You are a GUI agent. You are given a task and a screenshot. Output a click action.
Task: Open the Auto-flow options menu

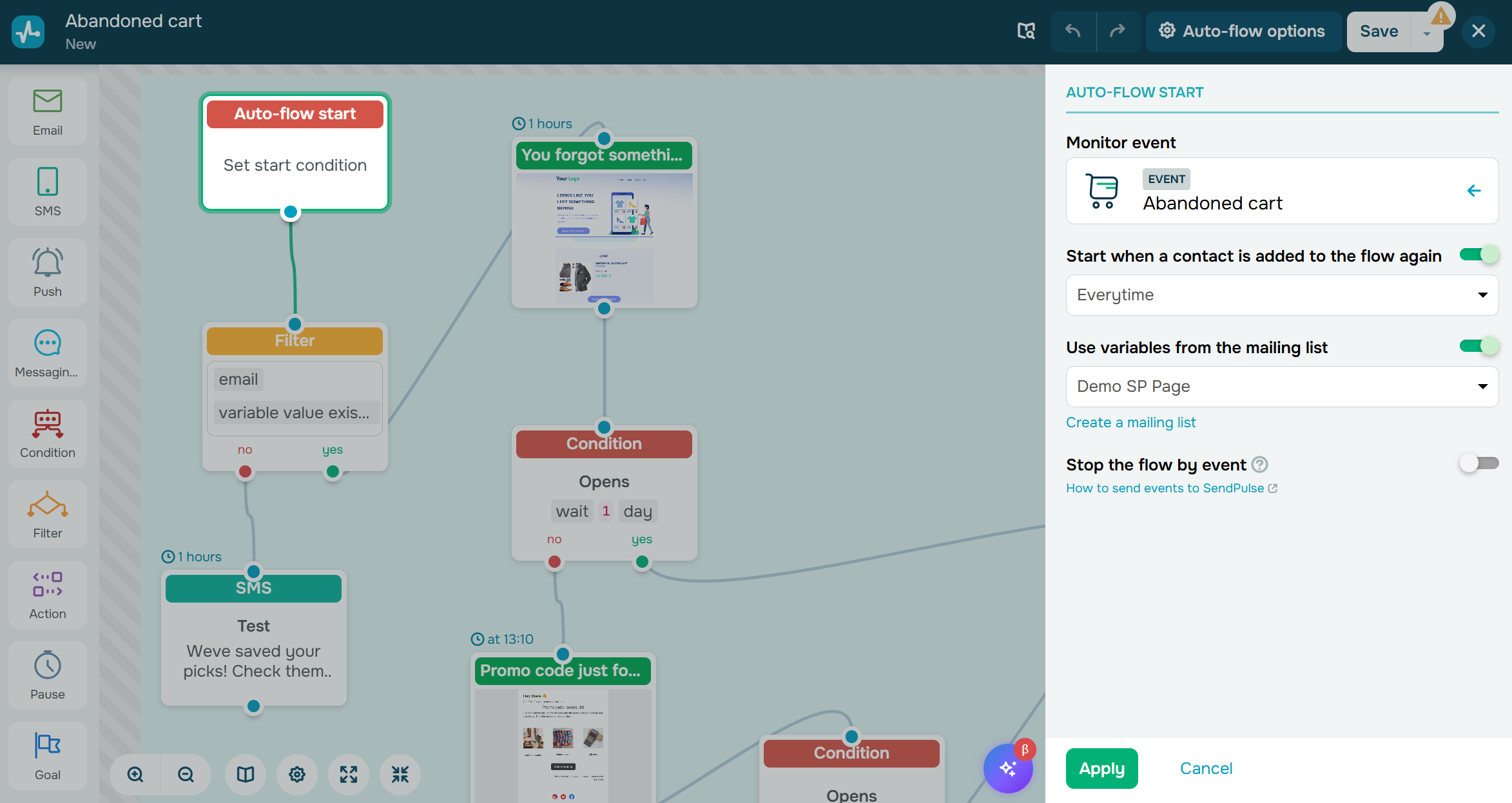(1243, 31)
